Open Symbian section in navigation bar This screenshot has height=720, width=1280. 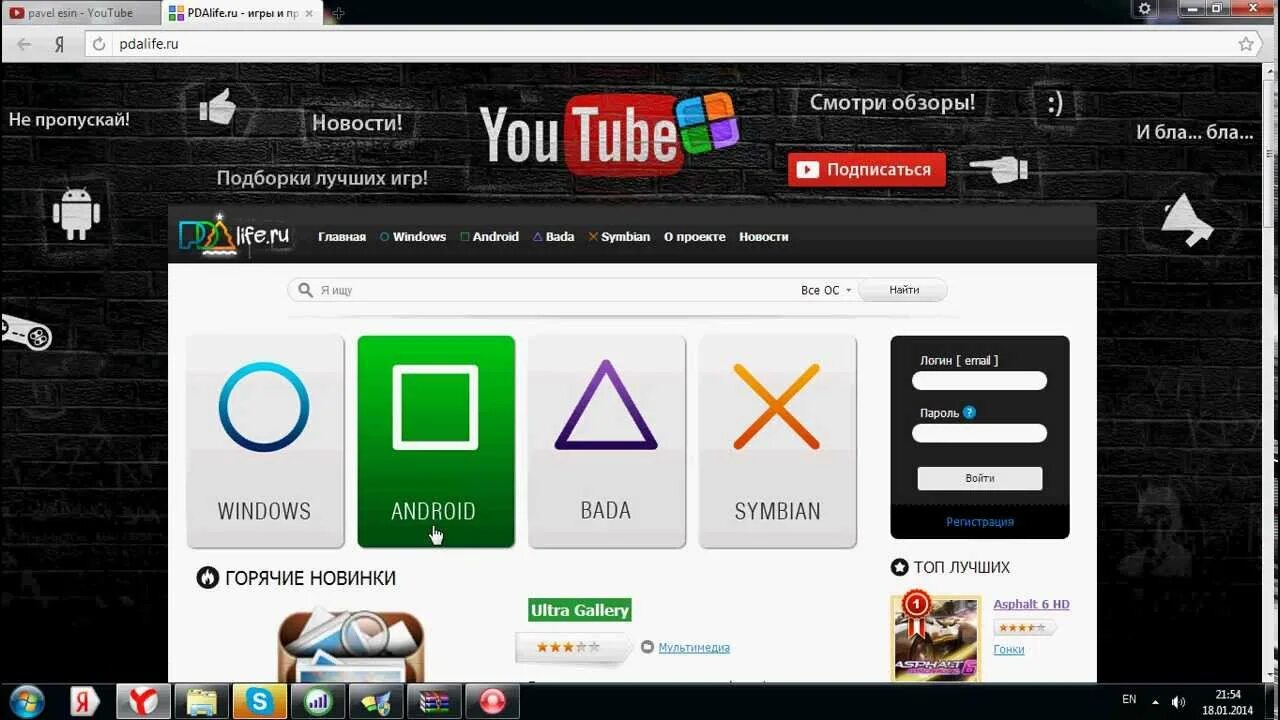(x=619, y=237)
